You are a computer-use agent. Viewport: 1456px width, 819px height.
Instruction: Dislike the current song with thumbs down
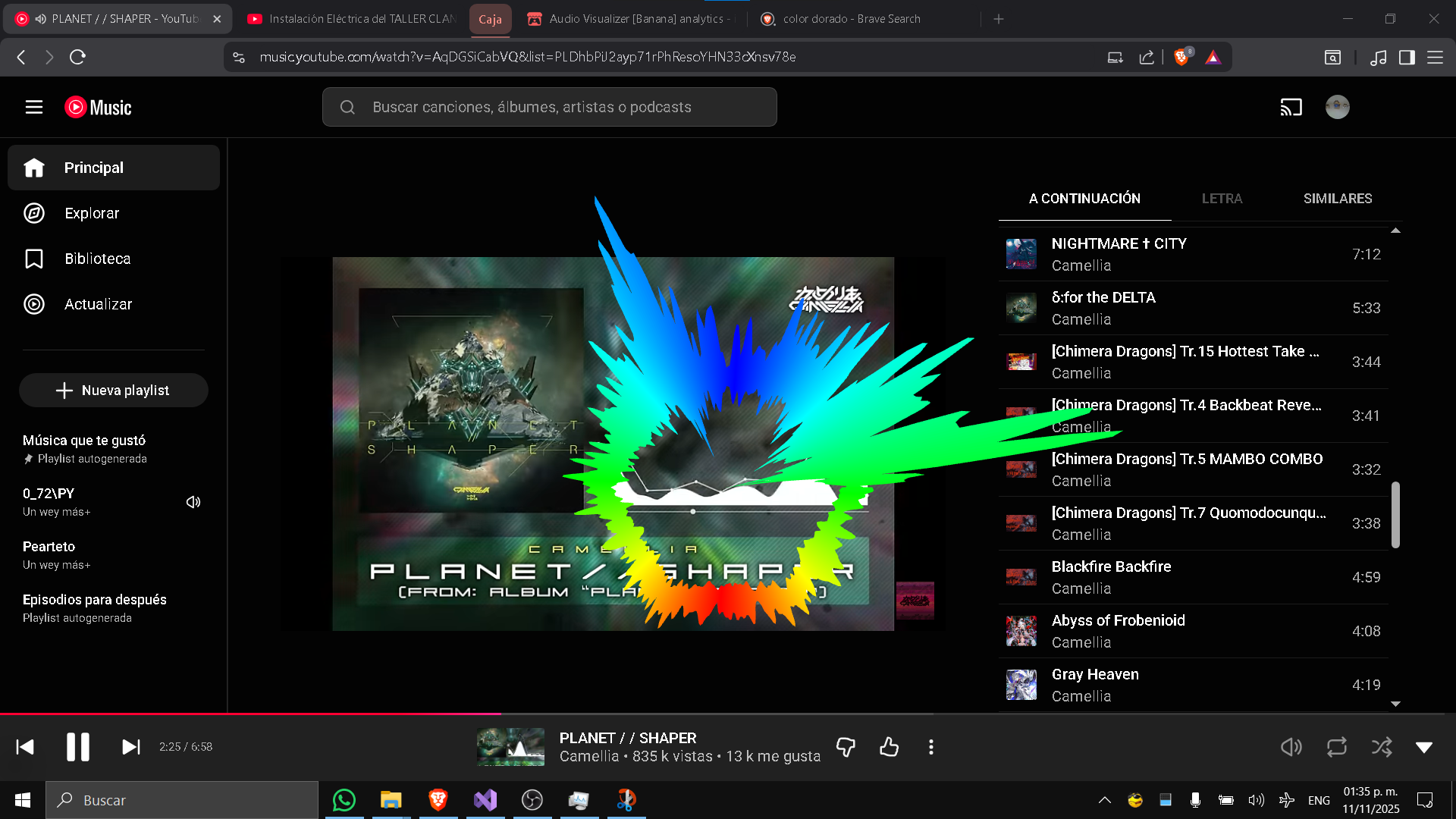pos(846,747)
